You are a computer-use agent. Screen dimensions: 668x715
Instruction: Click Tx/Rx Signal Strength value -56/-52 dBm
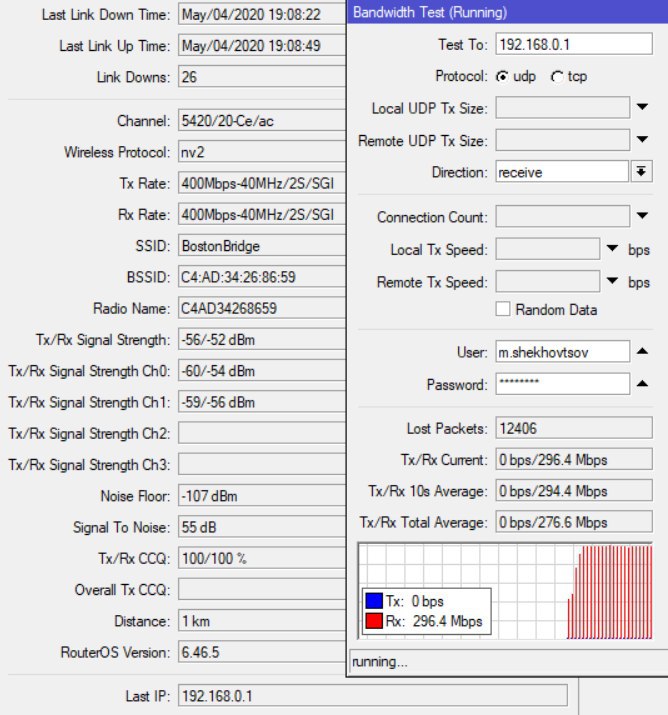[x=262, y=340]
